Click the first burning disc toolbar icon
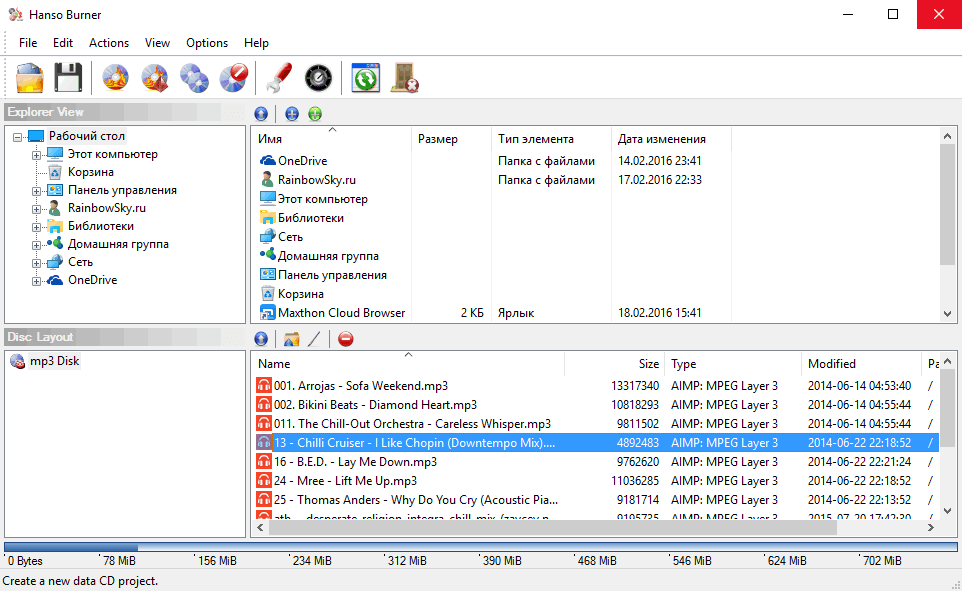Viewport: 962px width, 591px height. point(115,78)
